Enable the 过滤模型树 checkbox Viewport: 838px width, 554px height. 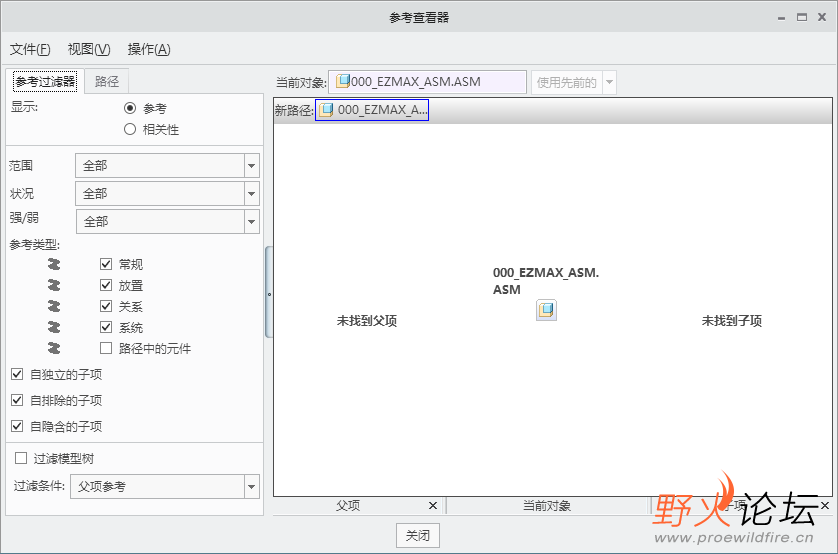21,458
